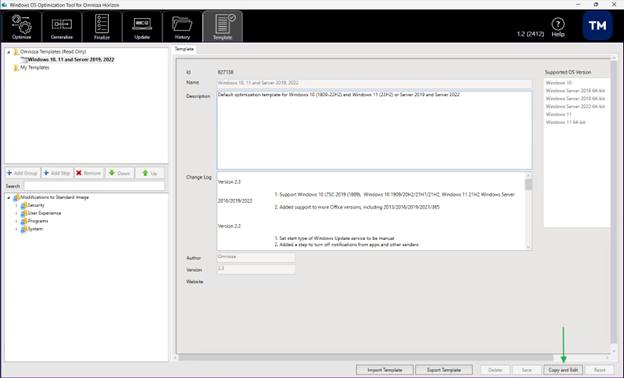The height and width of the screenshot is (378, 624).
Task: Collapse Modifications to Standard Image node
Action: point(8,198)
